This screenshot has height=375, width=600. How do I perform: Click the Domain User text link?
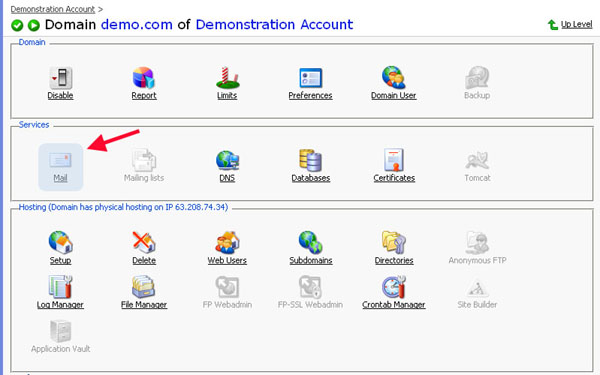pos(393,95)
